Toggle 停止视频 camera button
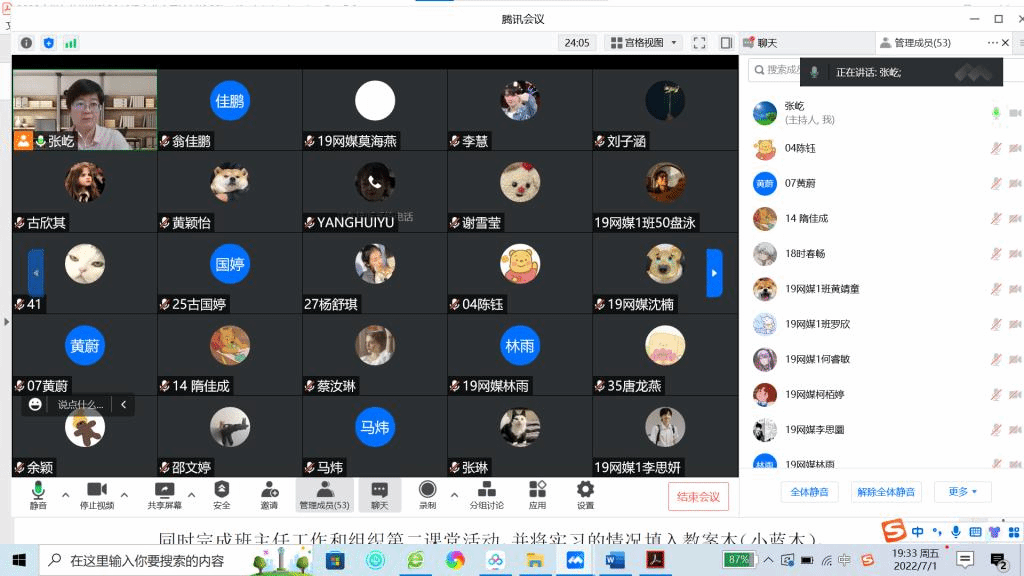Viewport: 1024px width, 576px height. pyautogui.click(x=96, y=489)
